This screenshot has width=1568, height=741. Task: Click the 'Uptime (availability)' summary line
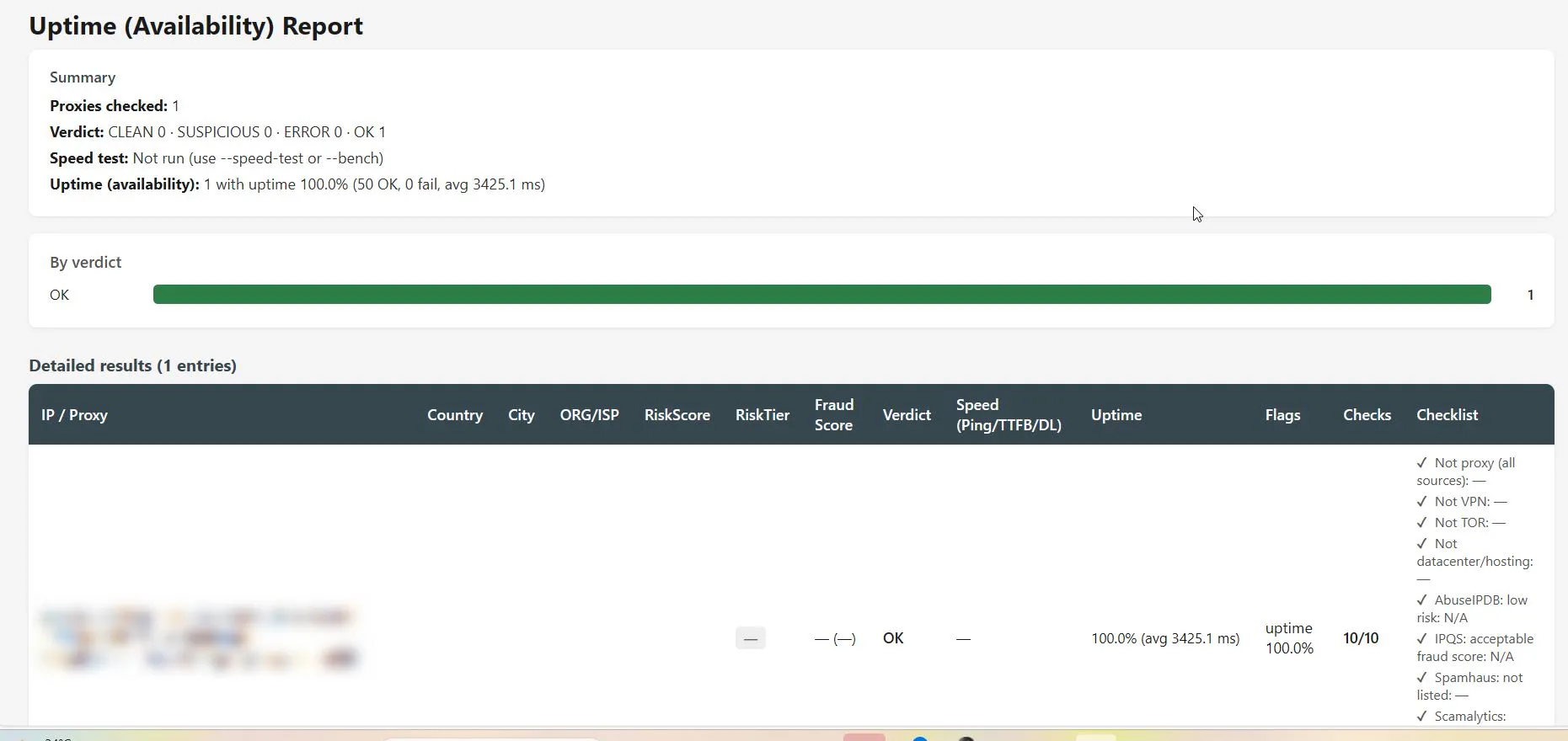[x=297, y=184]
